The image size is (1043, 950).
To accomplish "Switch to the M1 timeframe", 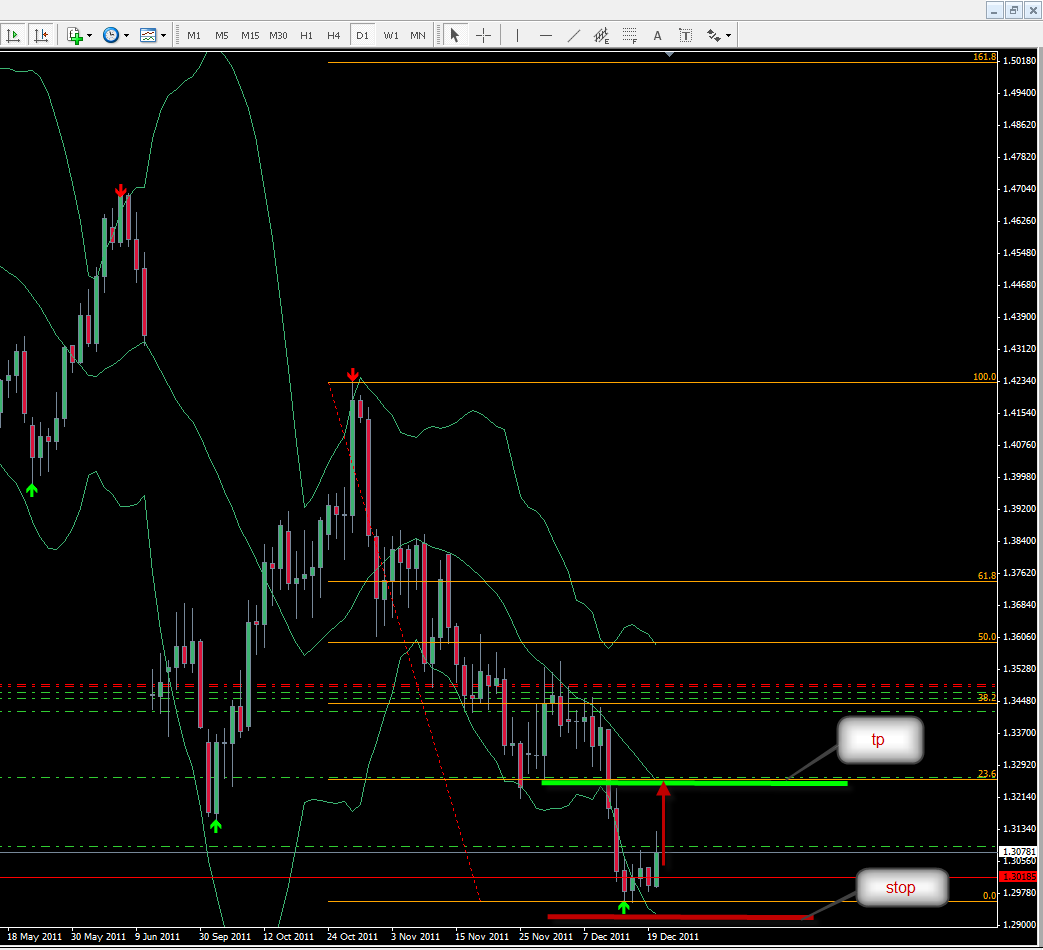I will 194,35.
